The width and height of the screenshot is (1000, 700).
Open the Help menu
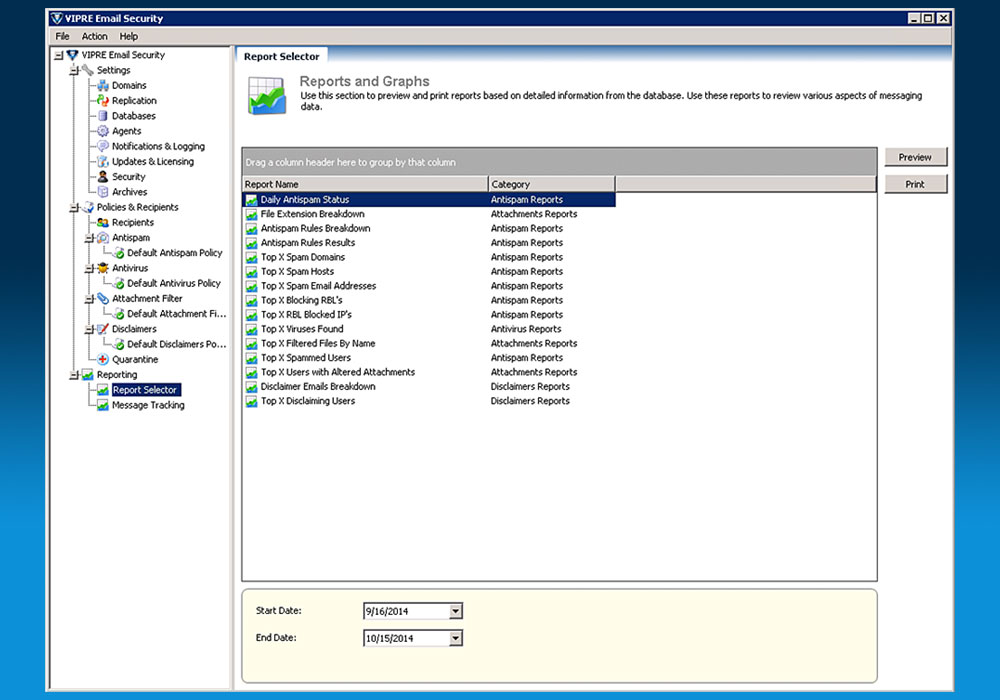(129, 36)
